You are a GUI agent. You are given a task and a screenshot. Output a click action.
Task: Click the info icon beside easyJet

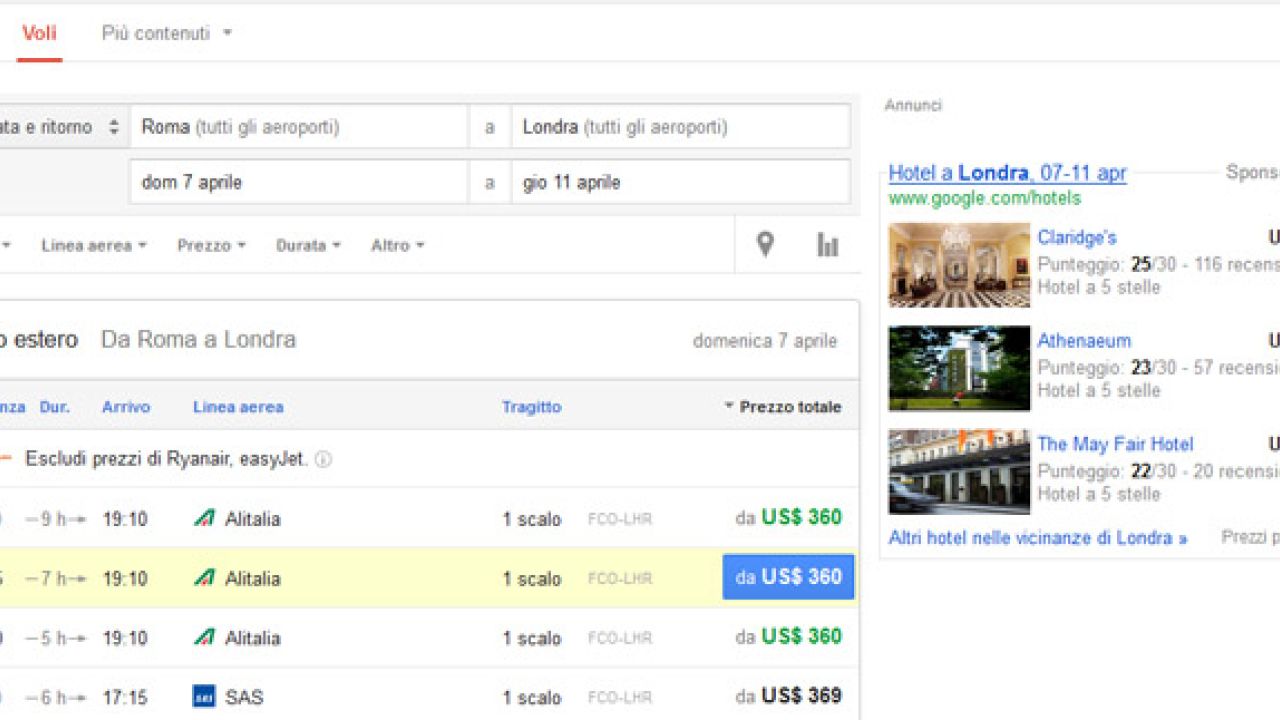pos(323,460)
